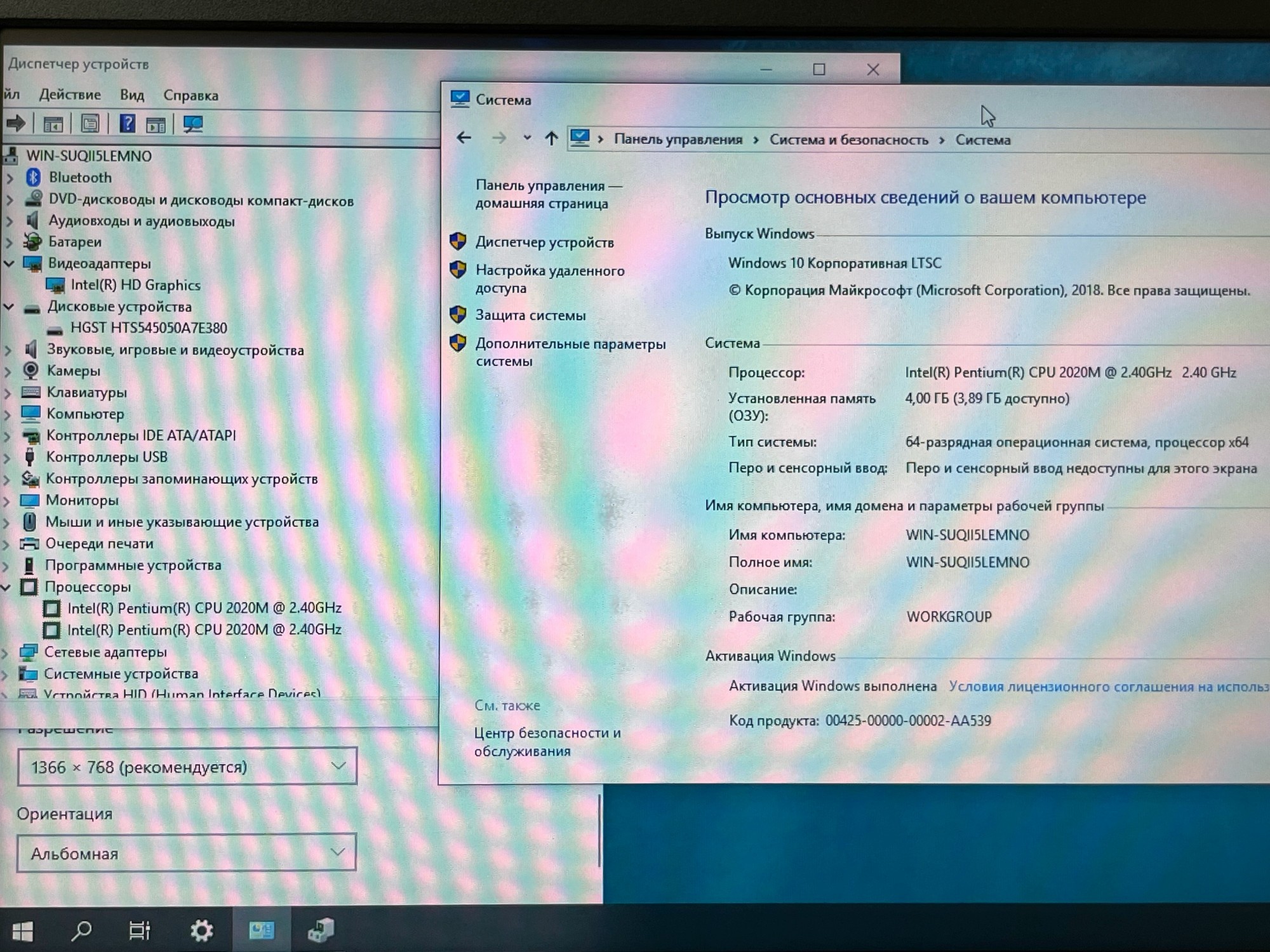
Task: Open the Вид menu in Device Manager
Action: 131,95
